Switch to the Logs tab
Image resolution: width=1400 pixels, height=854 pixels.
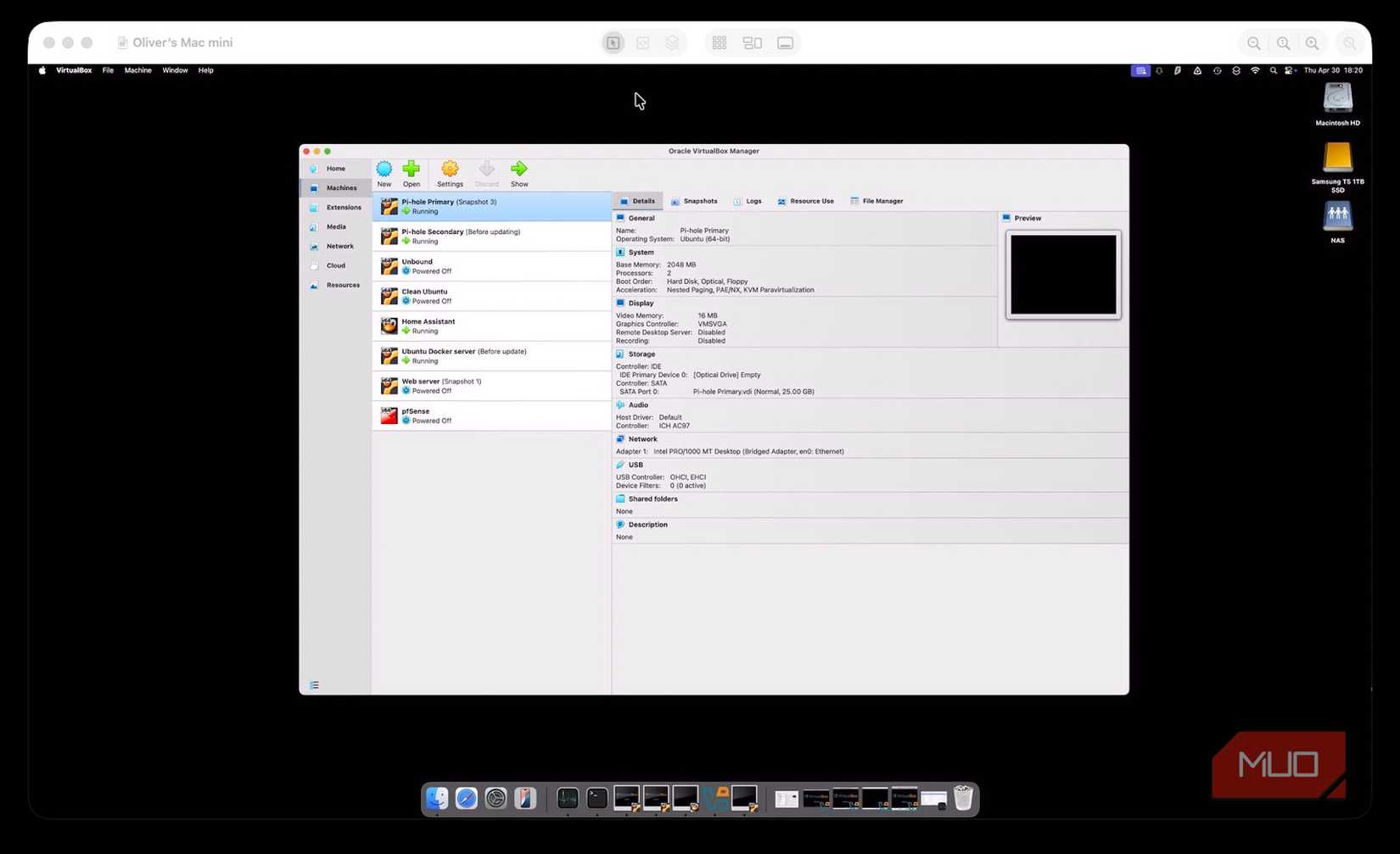[748, 202]
